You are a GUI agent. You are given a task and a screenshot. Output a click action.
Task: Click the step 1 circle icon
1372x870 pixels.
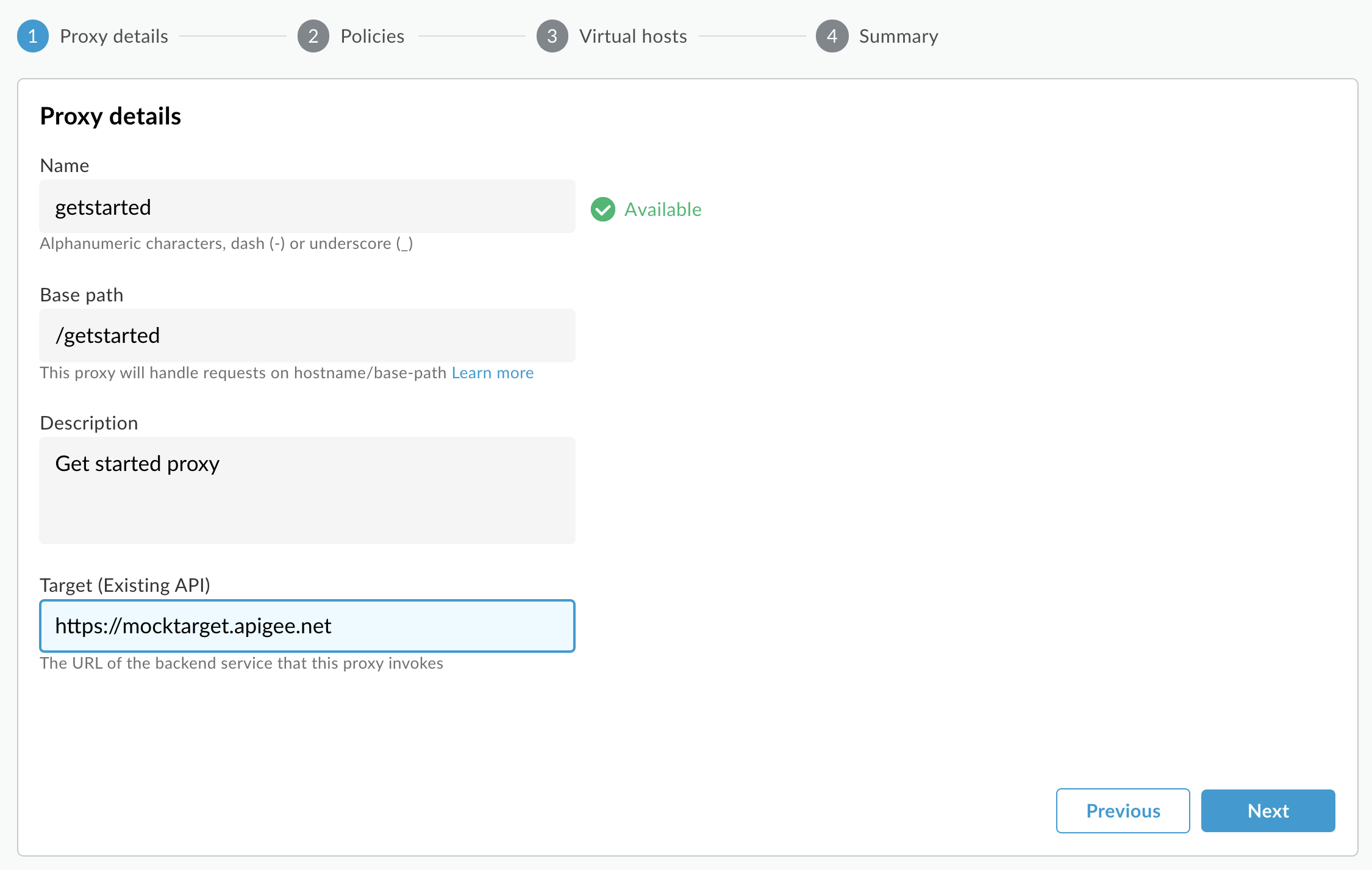[33, 37]
